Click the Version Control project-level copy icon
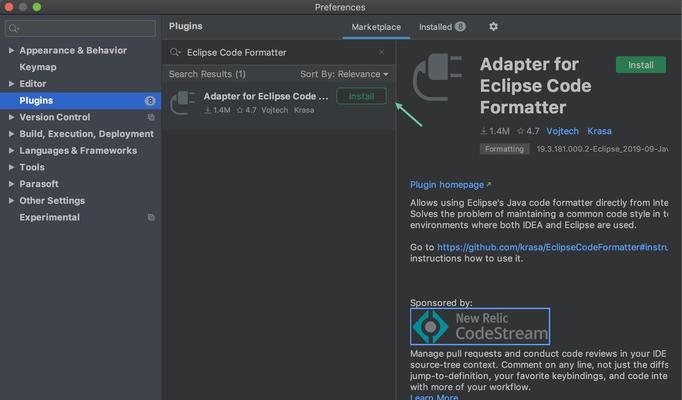The height and width of the screenshot is (400, 682). (151, 117)
